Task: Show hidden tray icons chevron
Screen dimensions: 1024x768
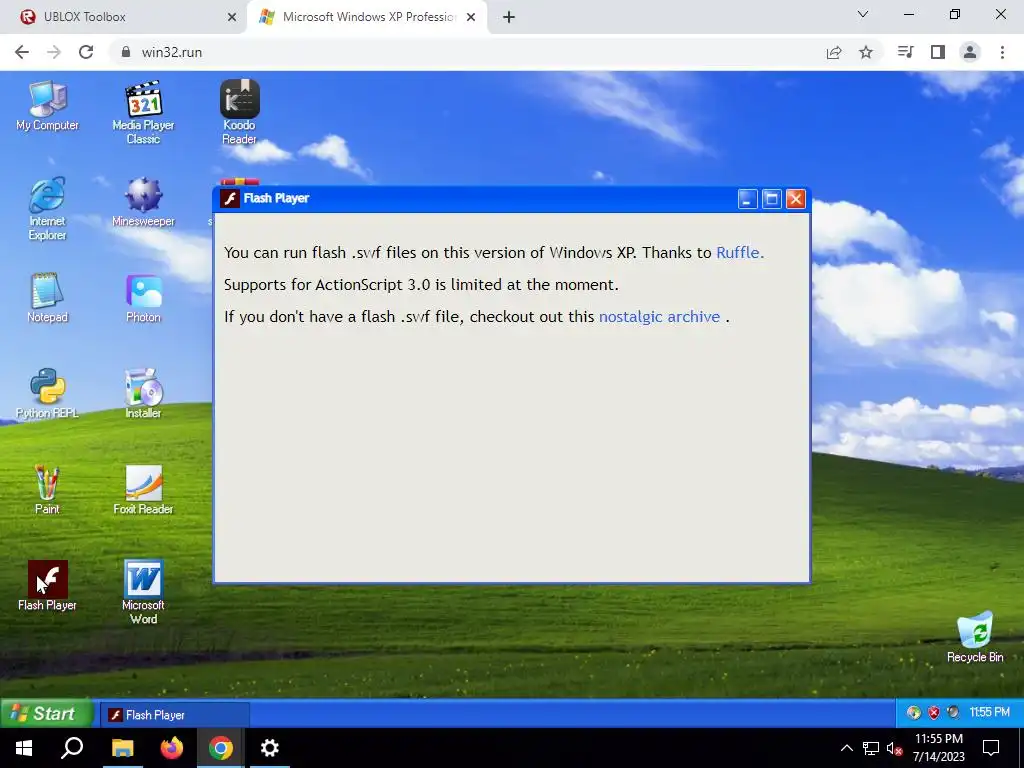Action: pos(846,748)
